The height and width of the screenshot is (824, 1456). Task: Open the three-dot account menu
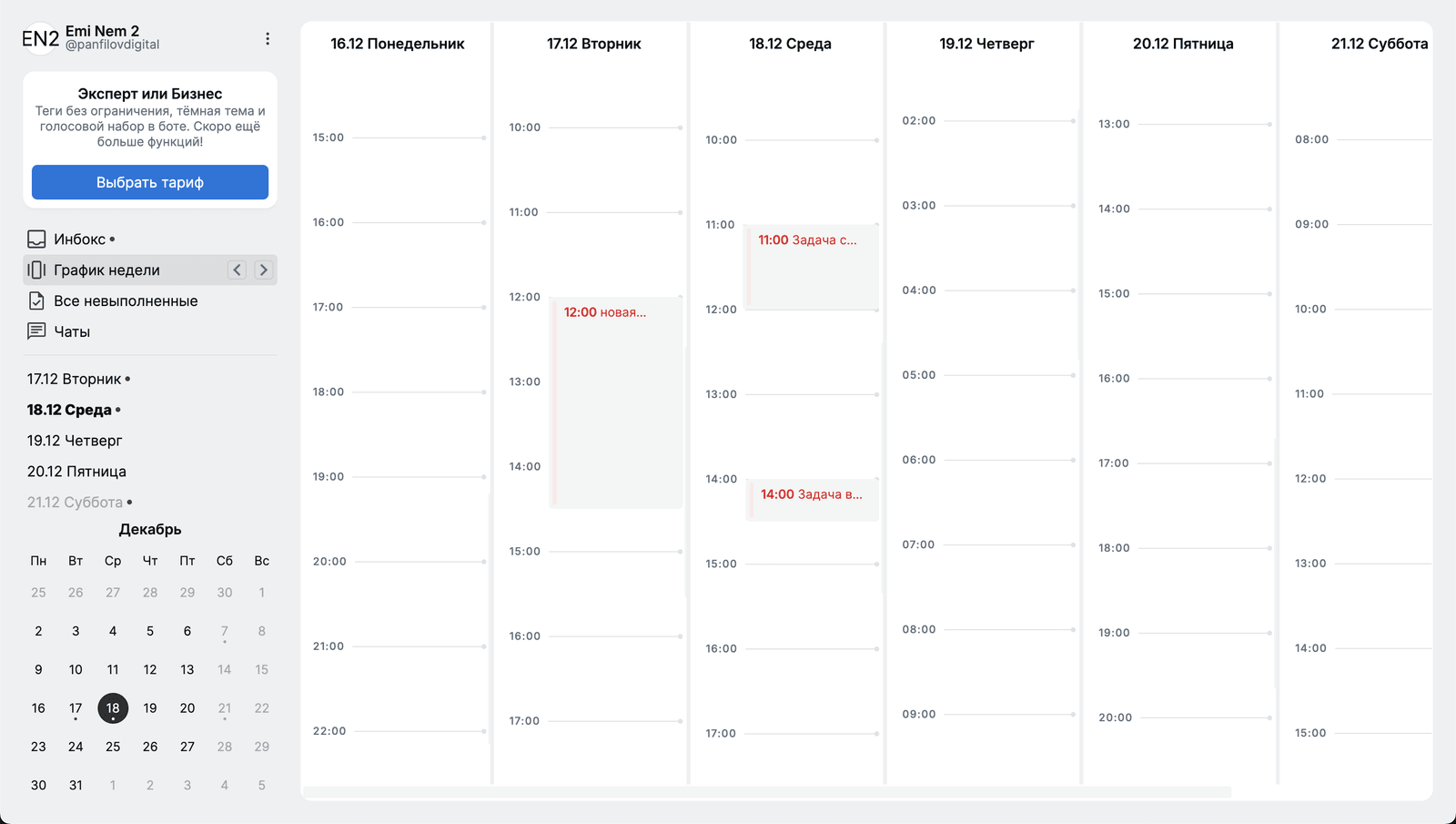pyautogui.click(x=268, y=38)
